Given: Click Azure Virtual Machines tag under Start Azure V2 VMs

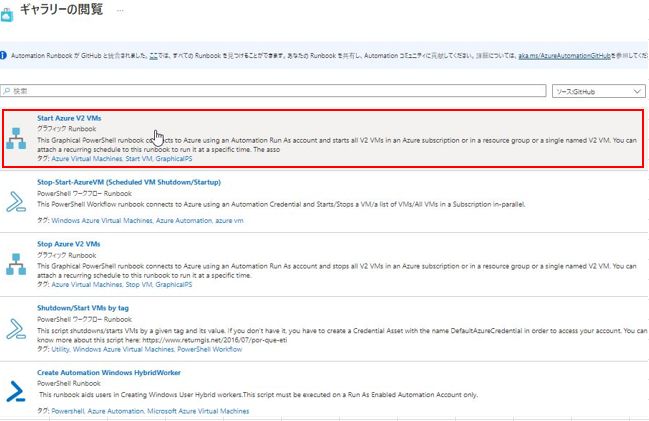Looking at the screenshot, I should coord(87,159).
